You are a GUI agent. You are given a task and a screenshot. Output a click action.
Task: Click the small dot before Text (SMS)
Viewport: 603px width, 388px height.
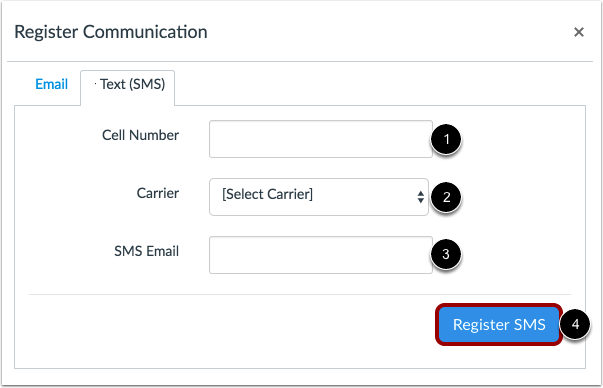(95, 83)
